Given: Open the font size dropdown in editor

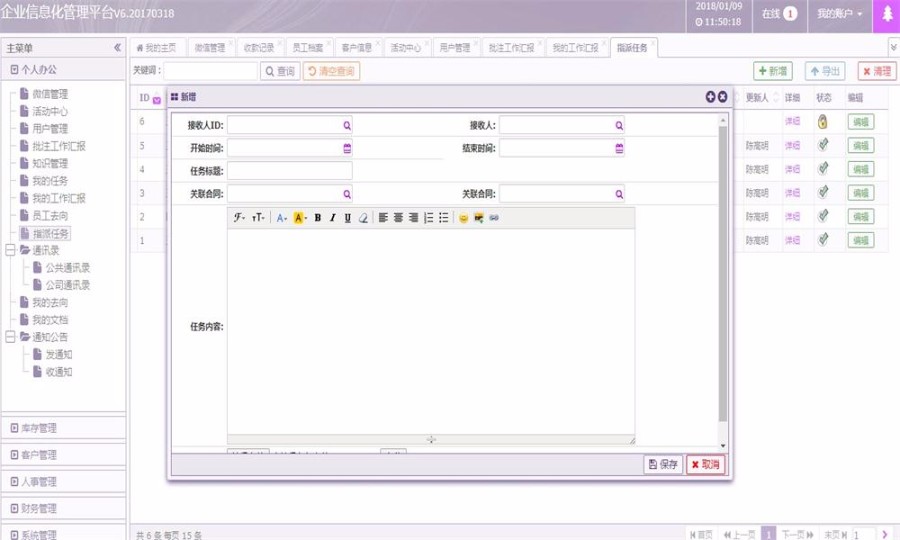Looking at the screenshot, I should pyautogui.click(x=258, y=217).
